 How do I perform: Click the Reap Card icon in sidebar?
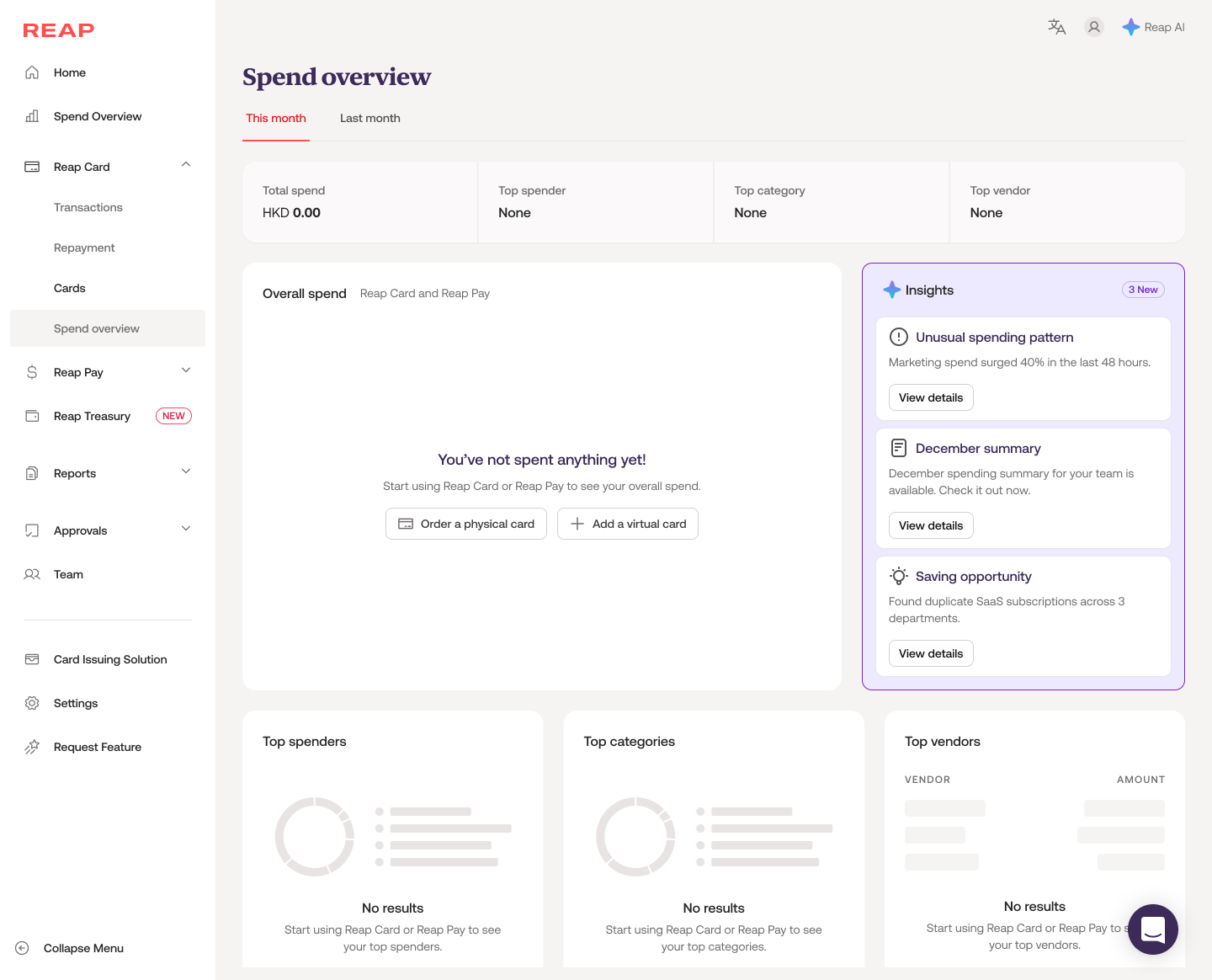(32, 167)
